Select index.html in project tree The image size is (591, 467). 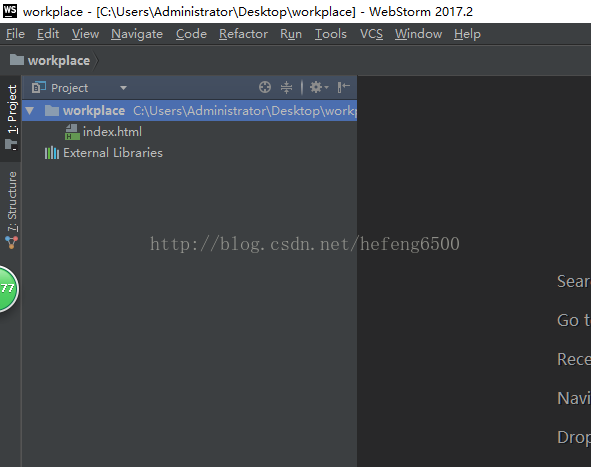112,132
